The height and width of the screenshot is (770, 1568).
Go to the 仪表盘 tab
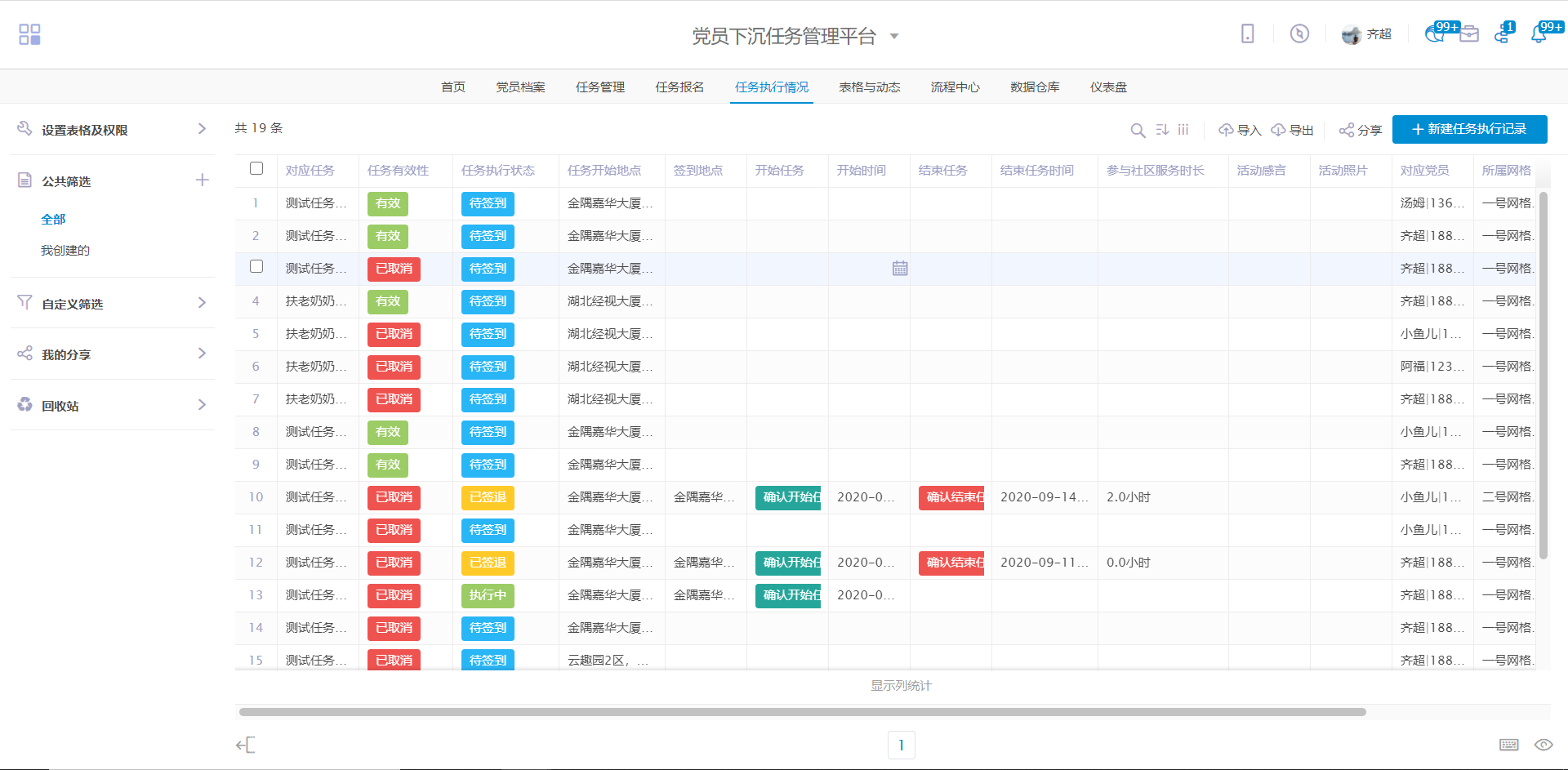click(1107, 87)
